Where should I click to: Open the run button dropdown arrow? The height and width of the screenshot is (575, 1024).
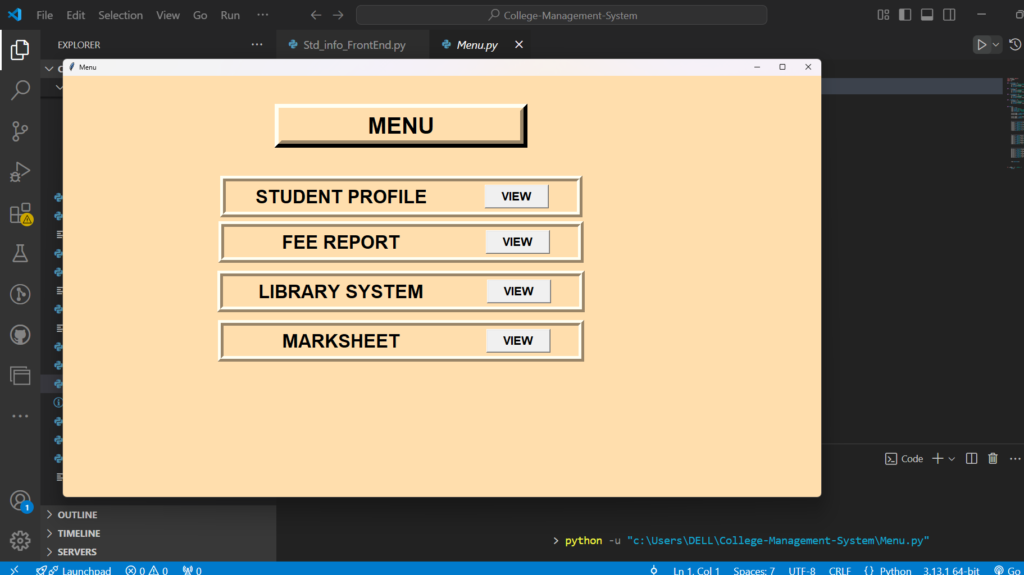tap(995, 44)
